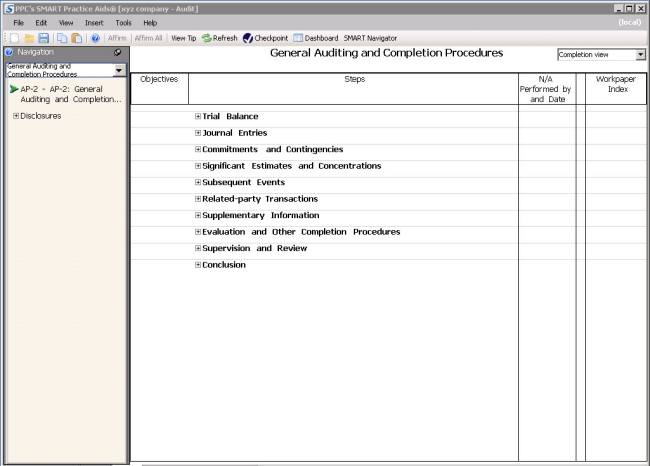The width and height of the screenshot is (650, 466).
Task: Toggle the Navigation pane pin icon
Action: click(118, 52)
